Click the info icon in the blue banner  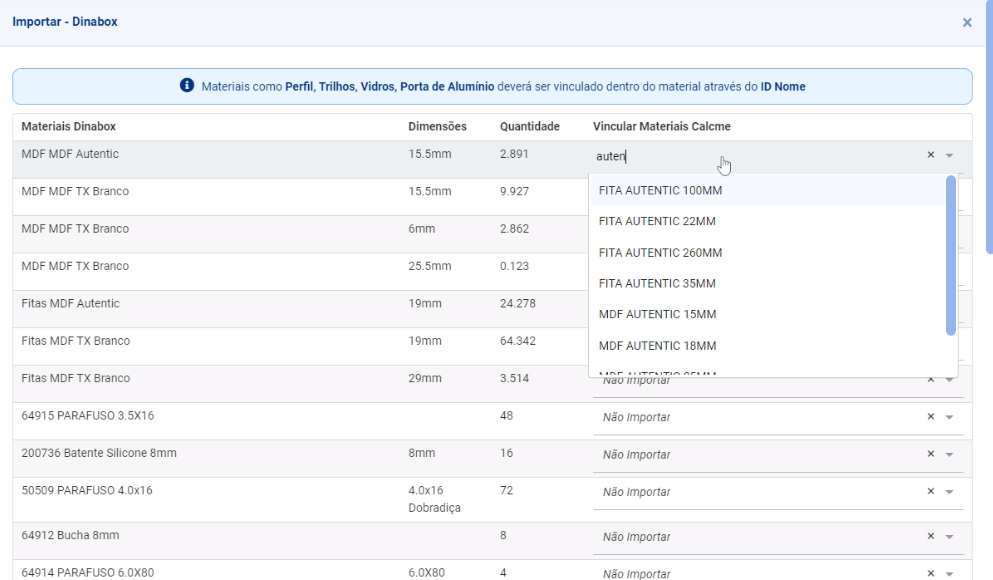(185, 86)
